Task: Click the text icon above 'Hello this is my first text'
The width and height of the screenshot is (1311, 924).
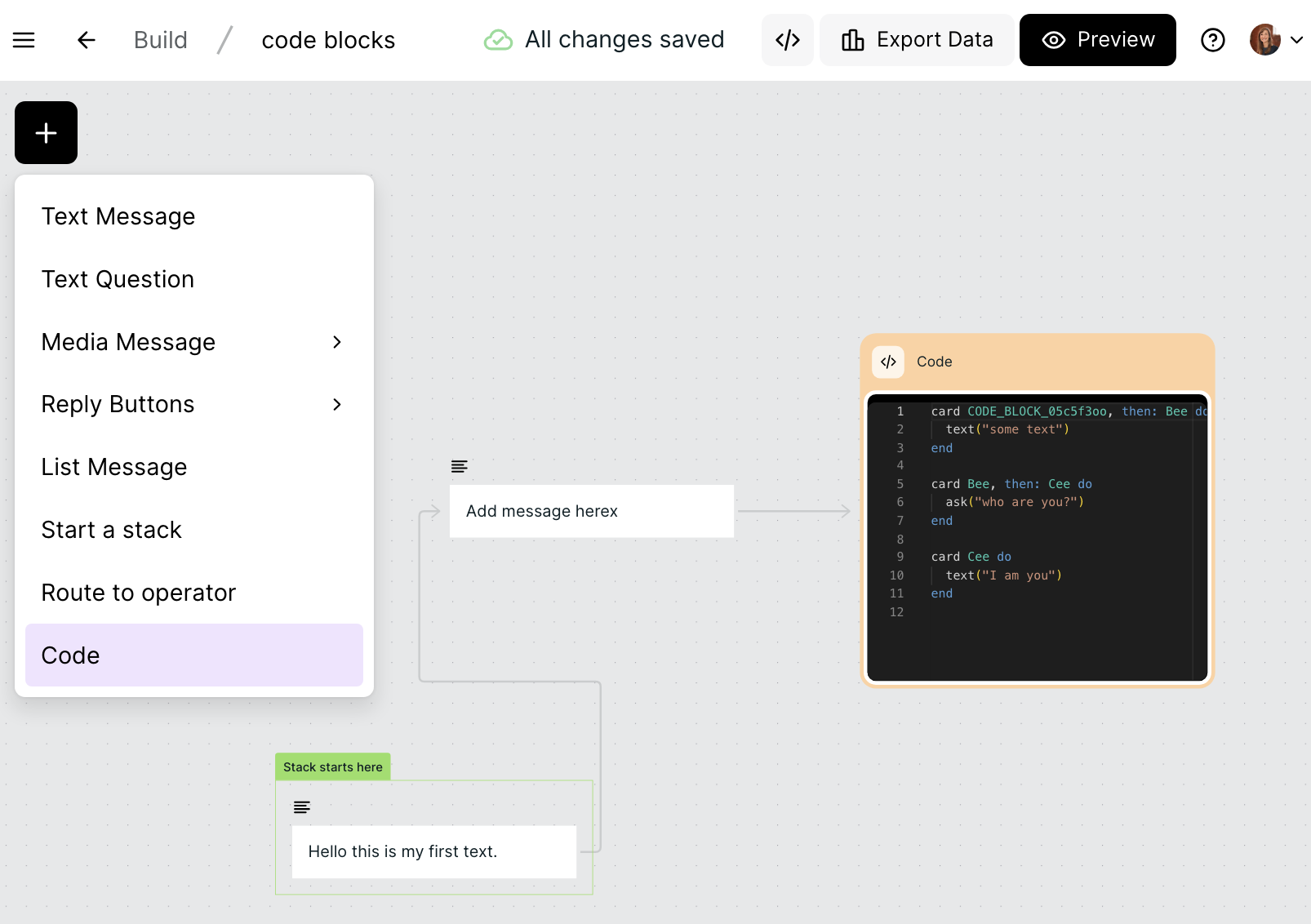Action: click(x=302, y=807)
